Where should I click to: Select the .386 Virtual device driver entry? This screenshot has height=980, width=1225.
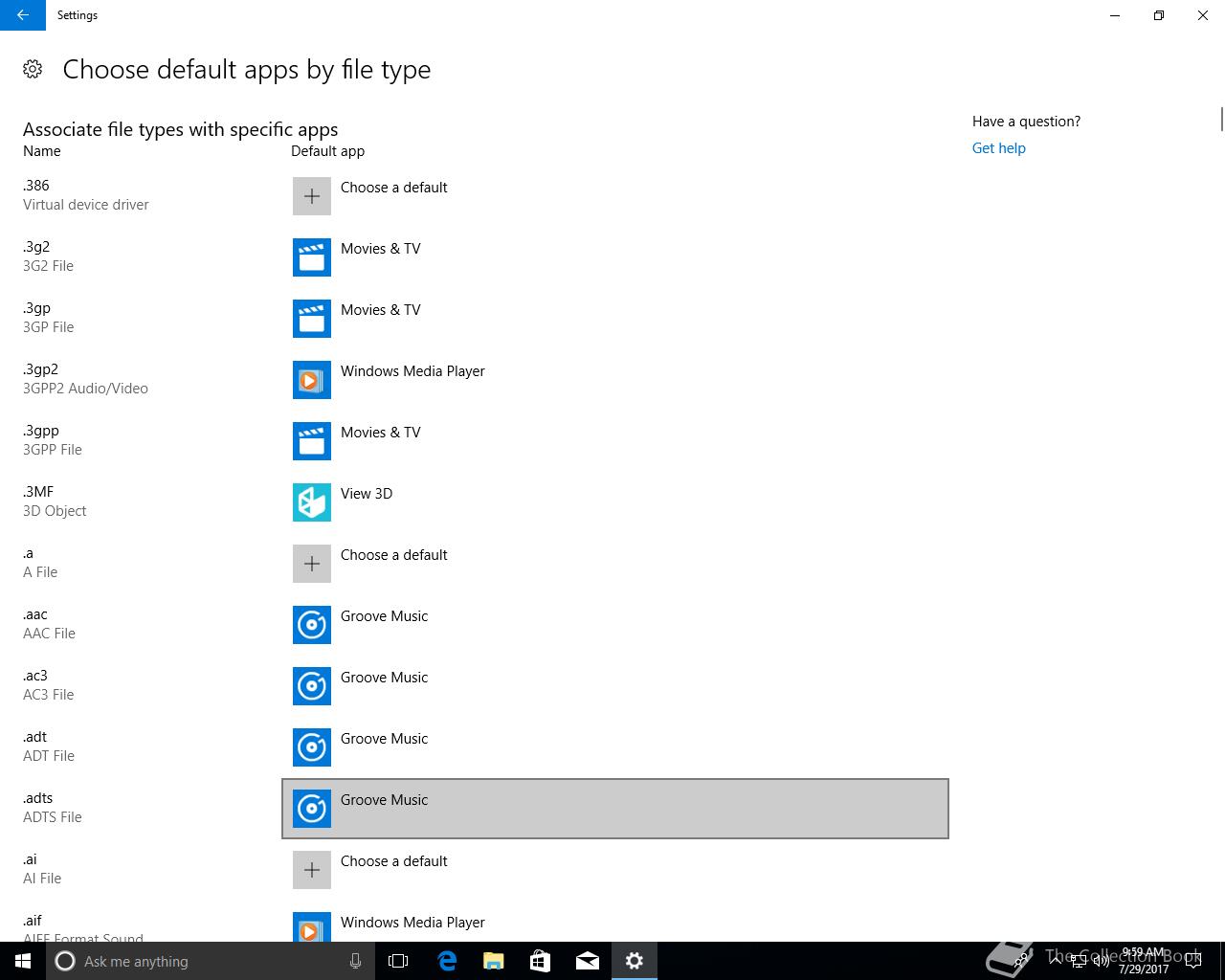tap(86, 195)
